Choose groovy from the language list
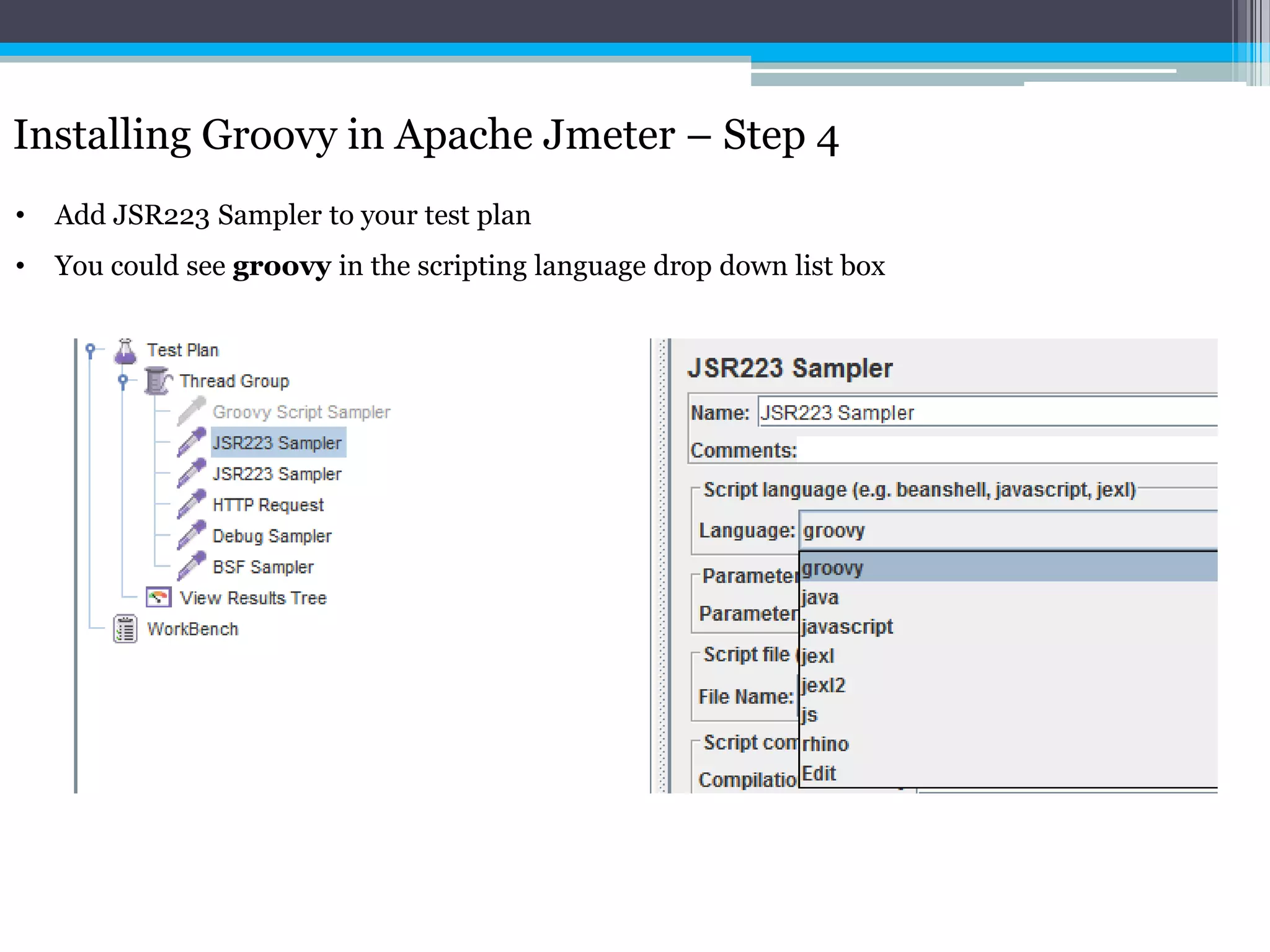The height and width of the screenshot is (952, 1270). 1009,567
